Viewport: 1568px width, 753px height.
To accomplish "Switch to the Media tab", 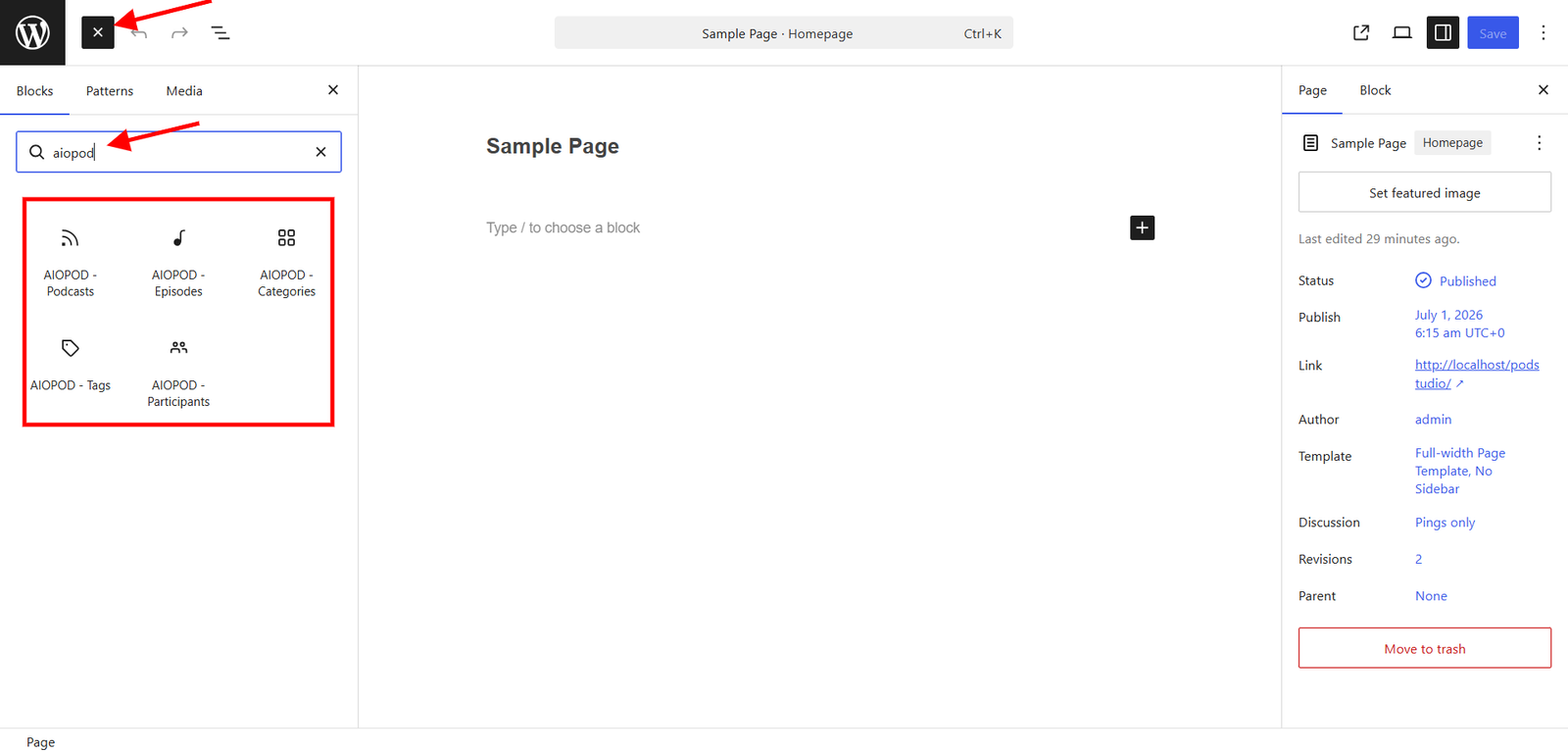I will (x=184, y=91).
